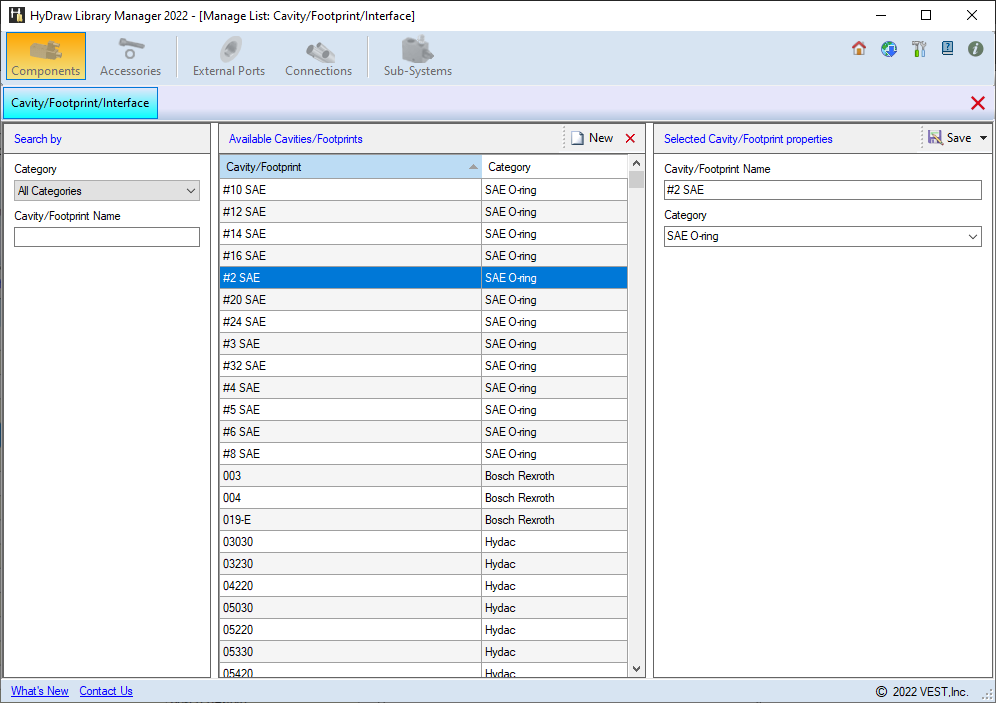Select the #24 SAE row
Viewport: 996px width, 703px height.
423,322
